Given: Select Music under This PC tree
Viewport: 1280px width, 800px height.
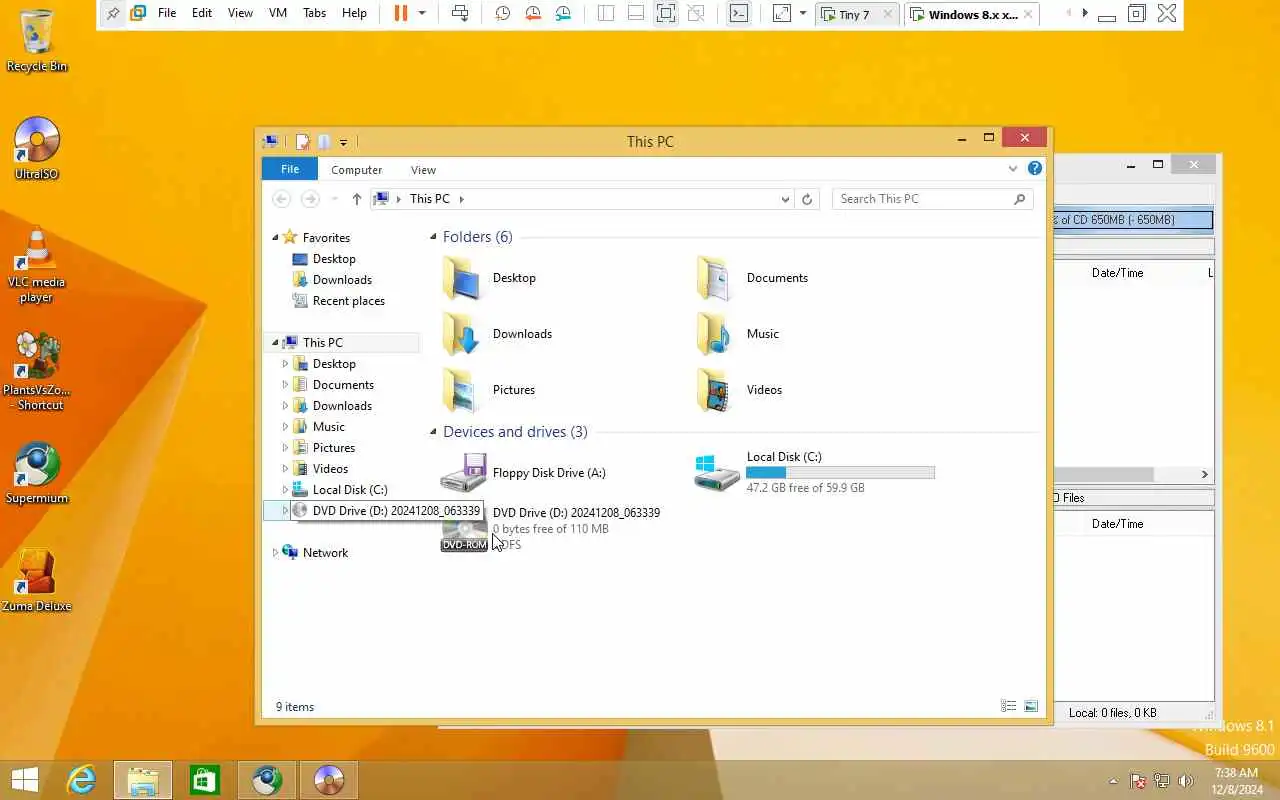Looking at the screenshot, I should (x=328, y=427).
